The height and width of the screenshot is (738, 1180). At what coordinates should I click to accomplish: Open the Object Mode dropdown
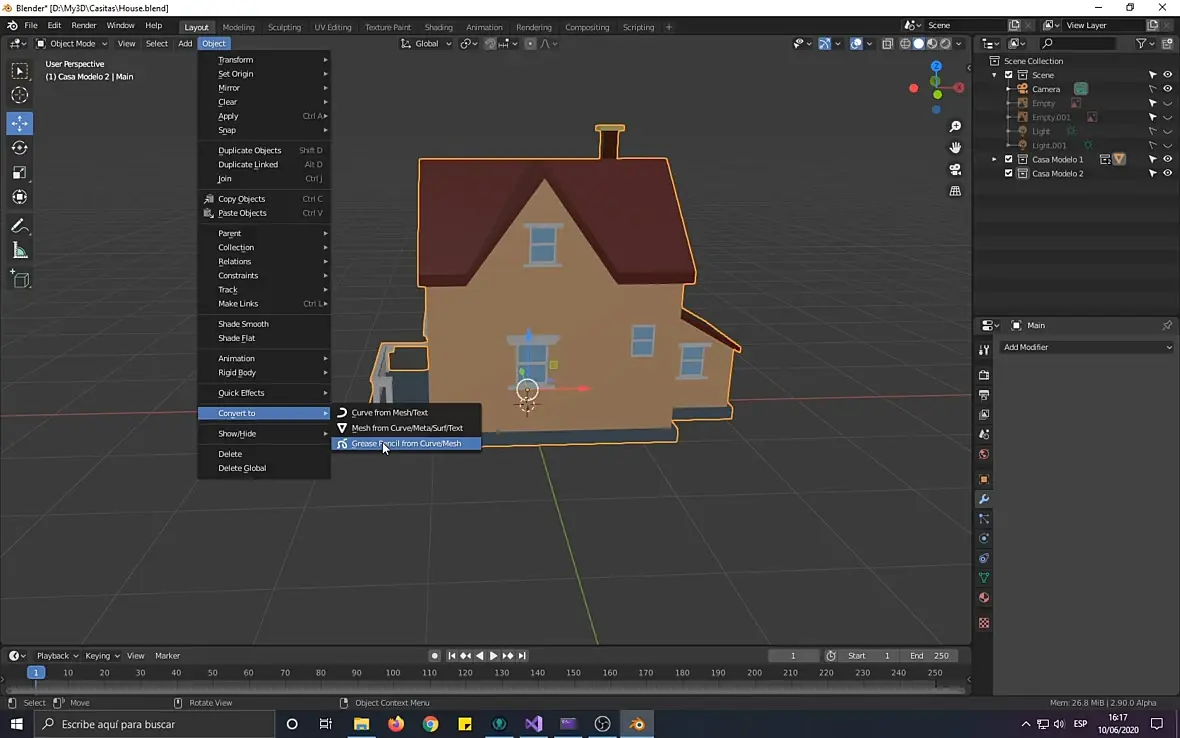[x=72, y=43]
